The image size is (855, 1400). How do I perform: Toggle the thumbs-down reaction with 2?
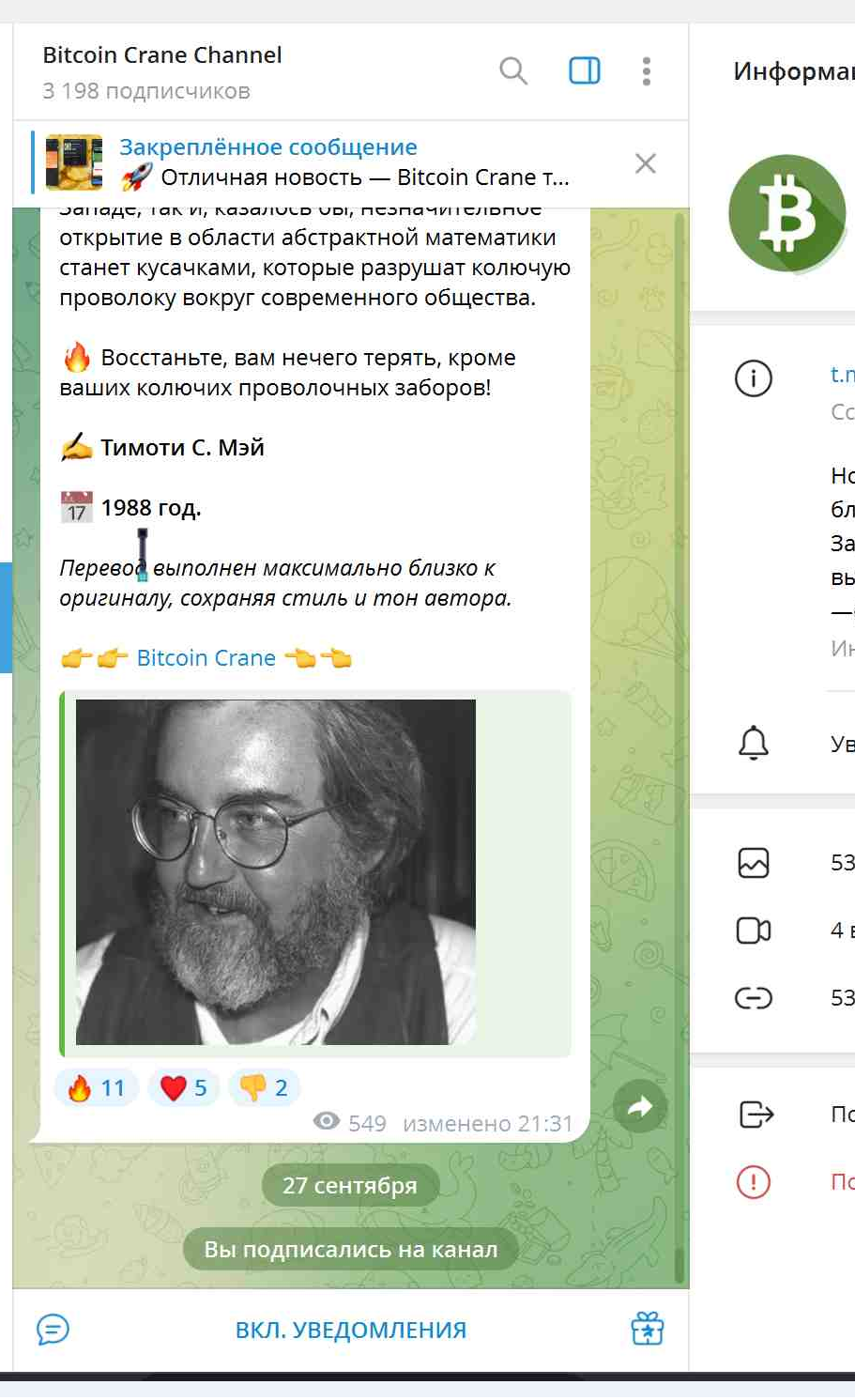264,1087
